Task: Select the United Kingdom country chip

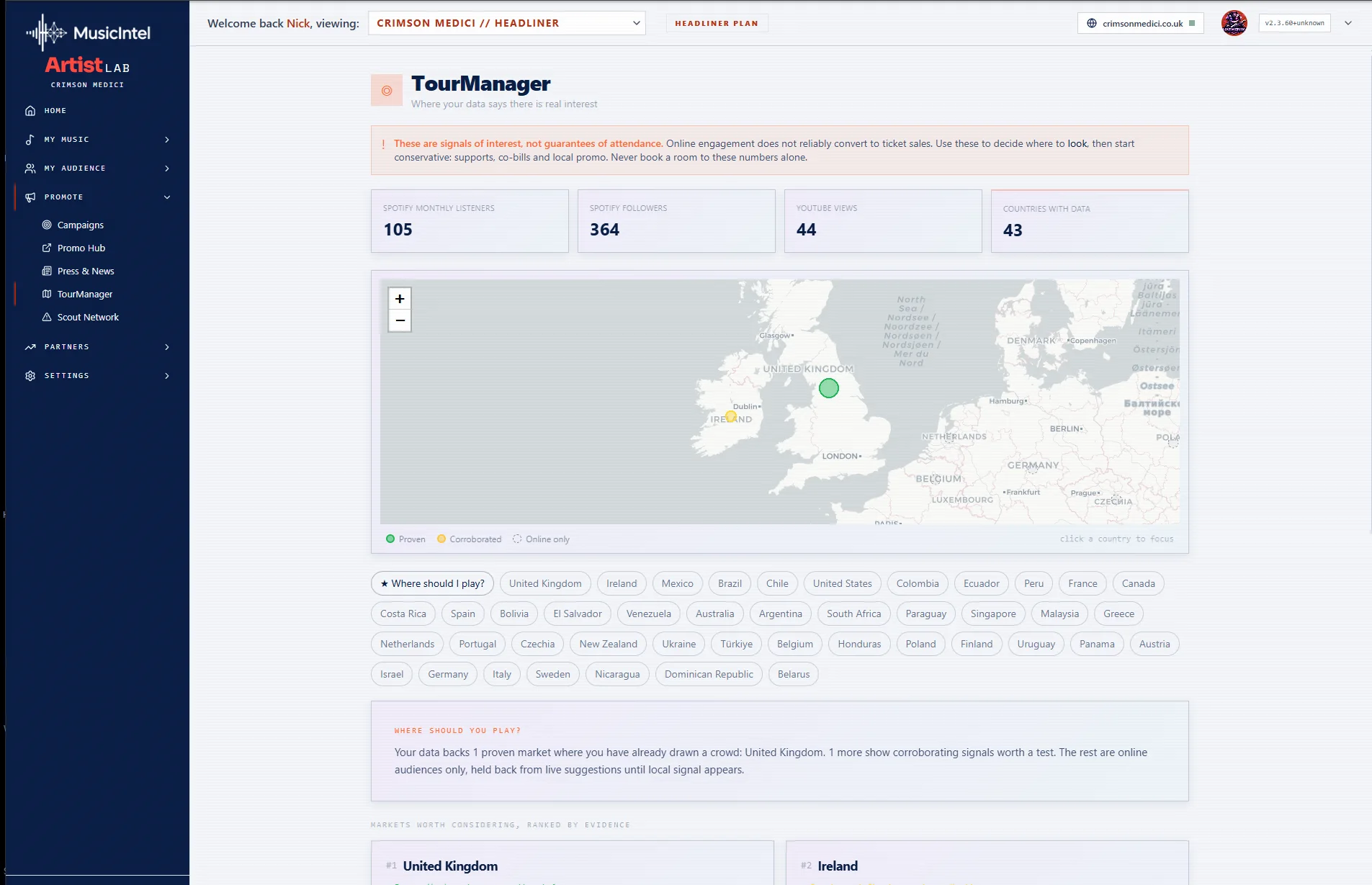Action: (545, 583)
